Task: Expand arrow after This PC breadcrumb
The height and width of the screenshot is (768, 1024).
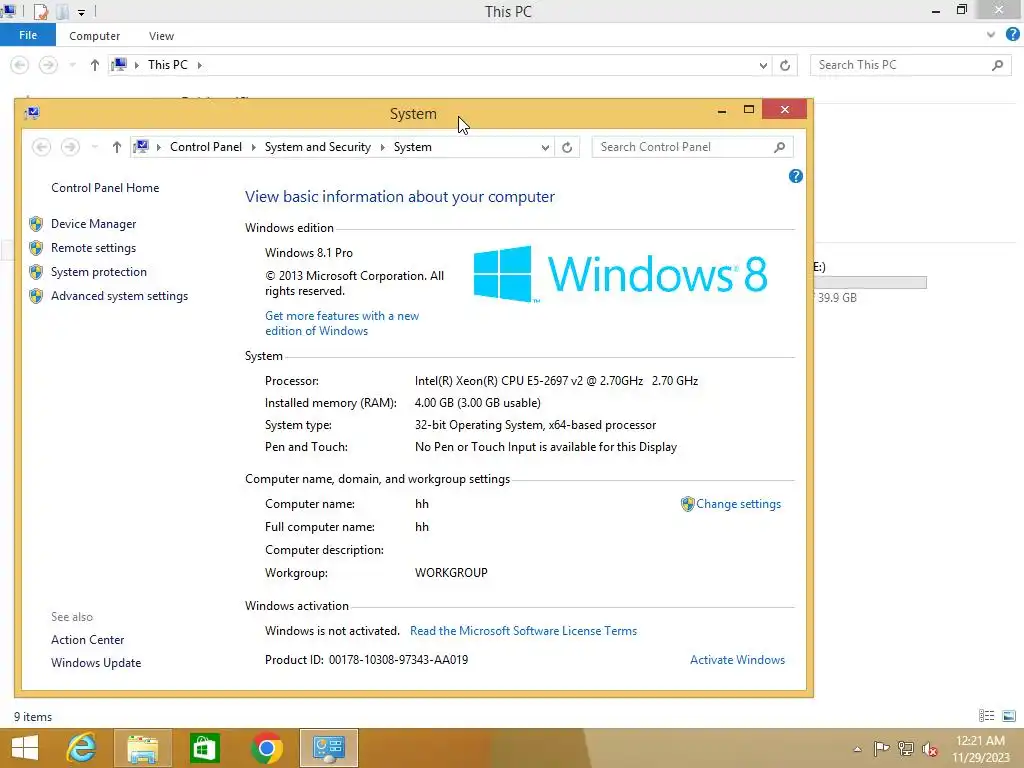Action: [x=200, y=65]
